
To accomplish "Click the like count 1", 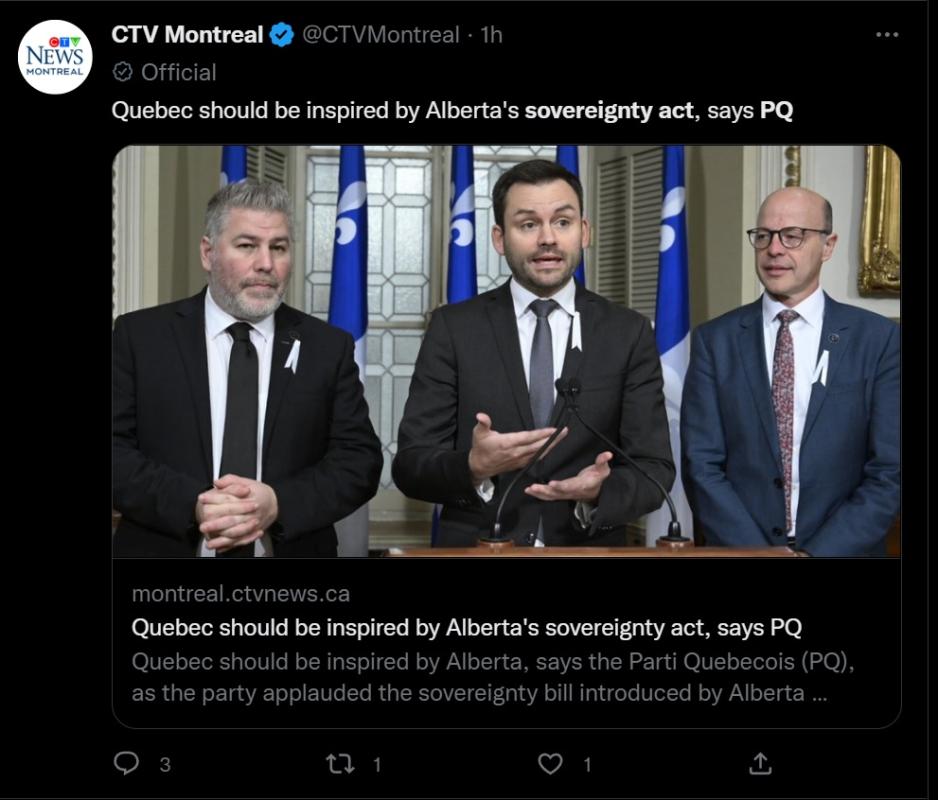I will [x=587, y=764].
